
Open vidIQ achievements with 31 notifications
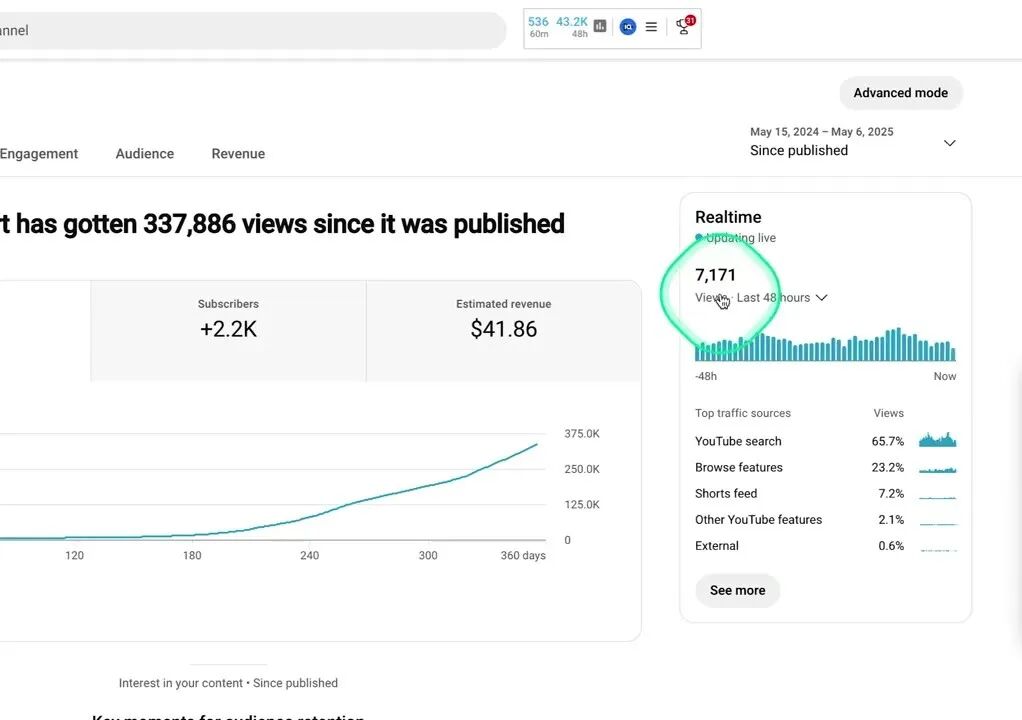[683, 27]
